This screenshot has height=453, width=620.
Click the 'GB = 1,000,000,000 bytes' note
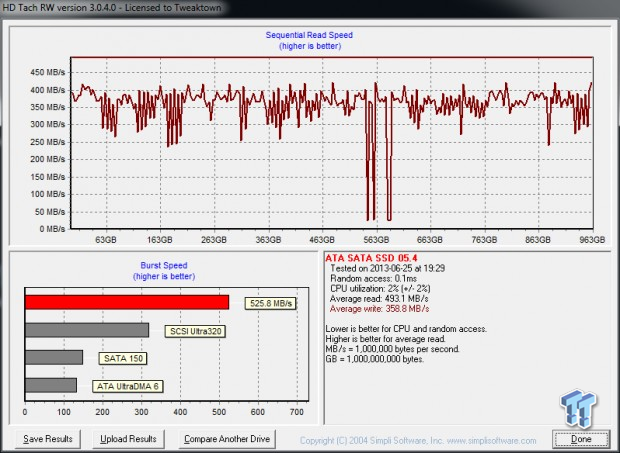point(374,359)
